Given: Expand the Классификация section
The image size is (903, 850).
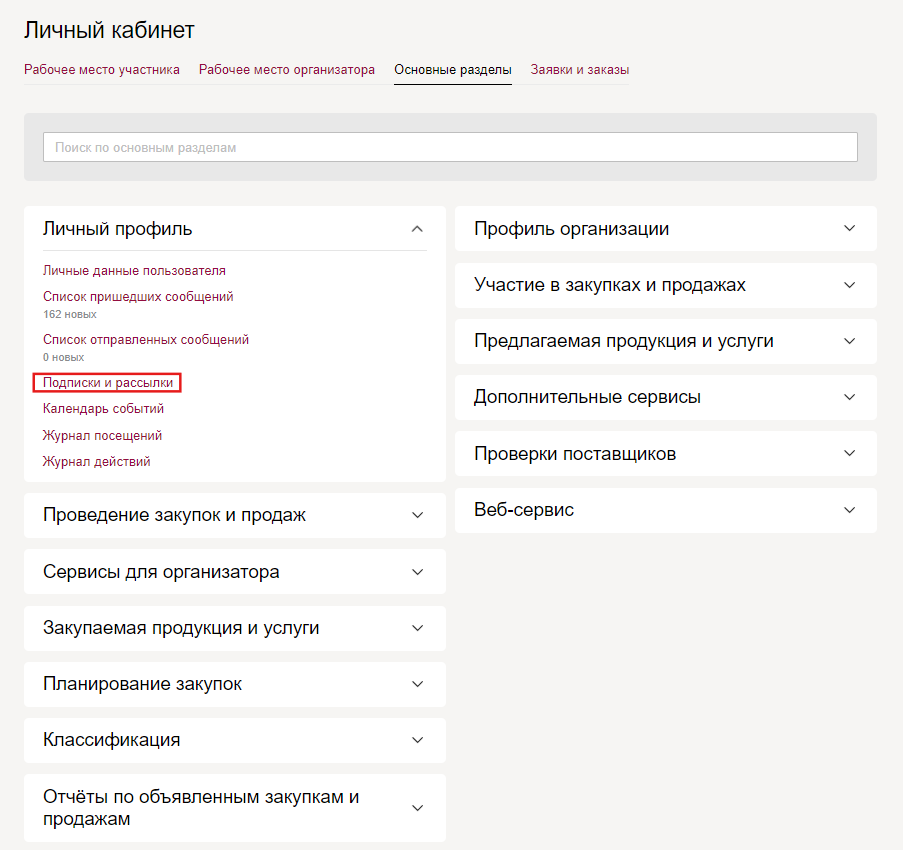Looking at the screenshot, I should (x=417, y=740).
